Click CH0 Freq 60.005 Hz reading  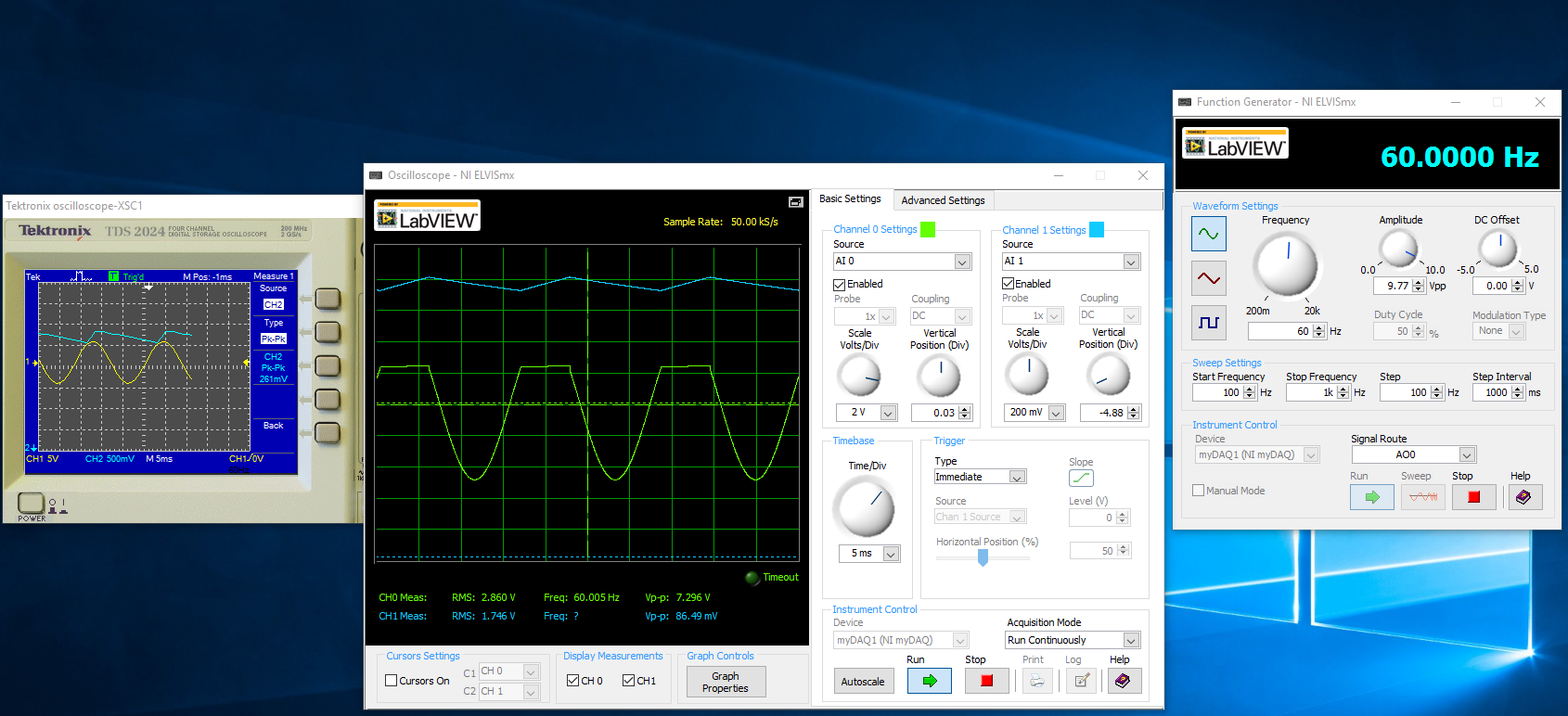tap(581, 597)
